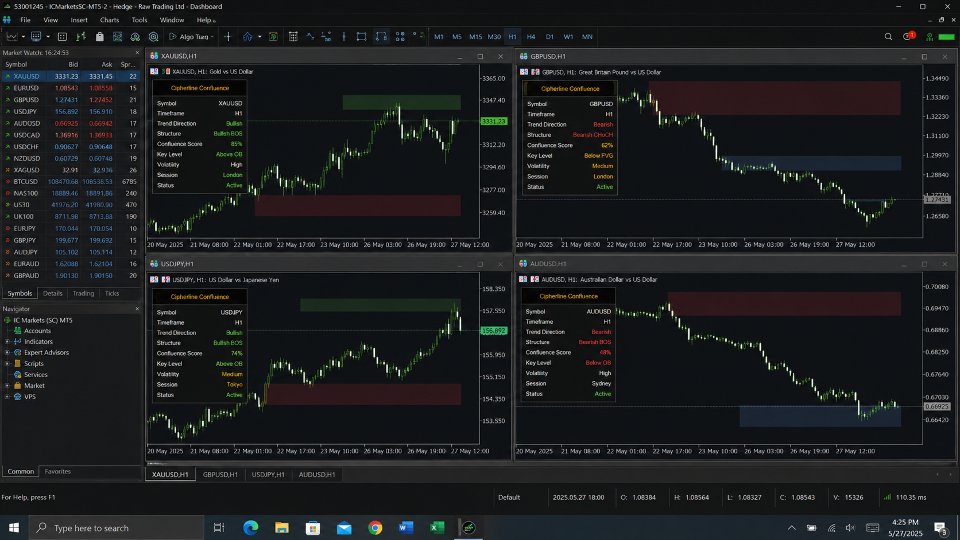The height and width of the screenshot is (540, 960).
Task: Switch timeframe to D1
Action: tap(550, 37)
